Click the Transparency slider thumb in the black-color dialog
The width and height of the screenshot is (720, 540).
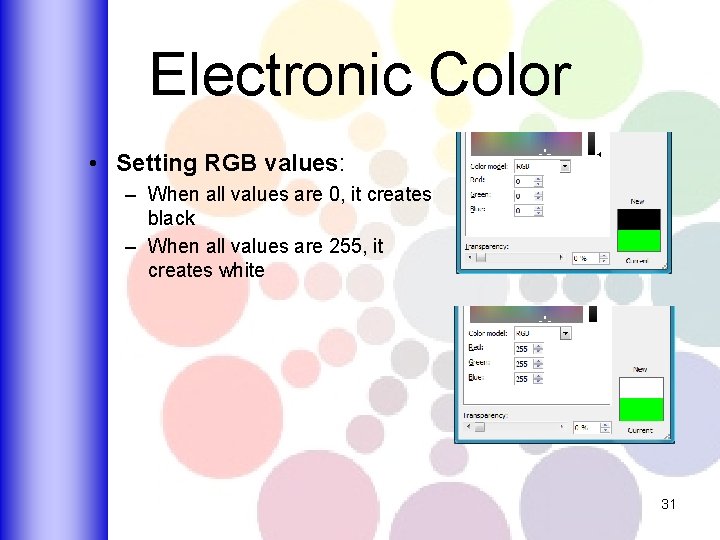481,258
